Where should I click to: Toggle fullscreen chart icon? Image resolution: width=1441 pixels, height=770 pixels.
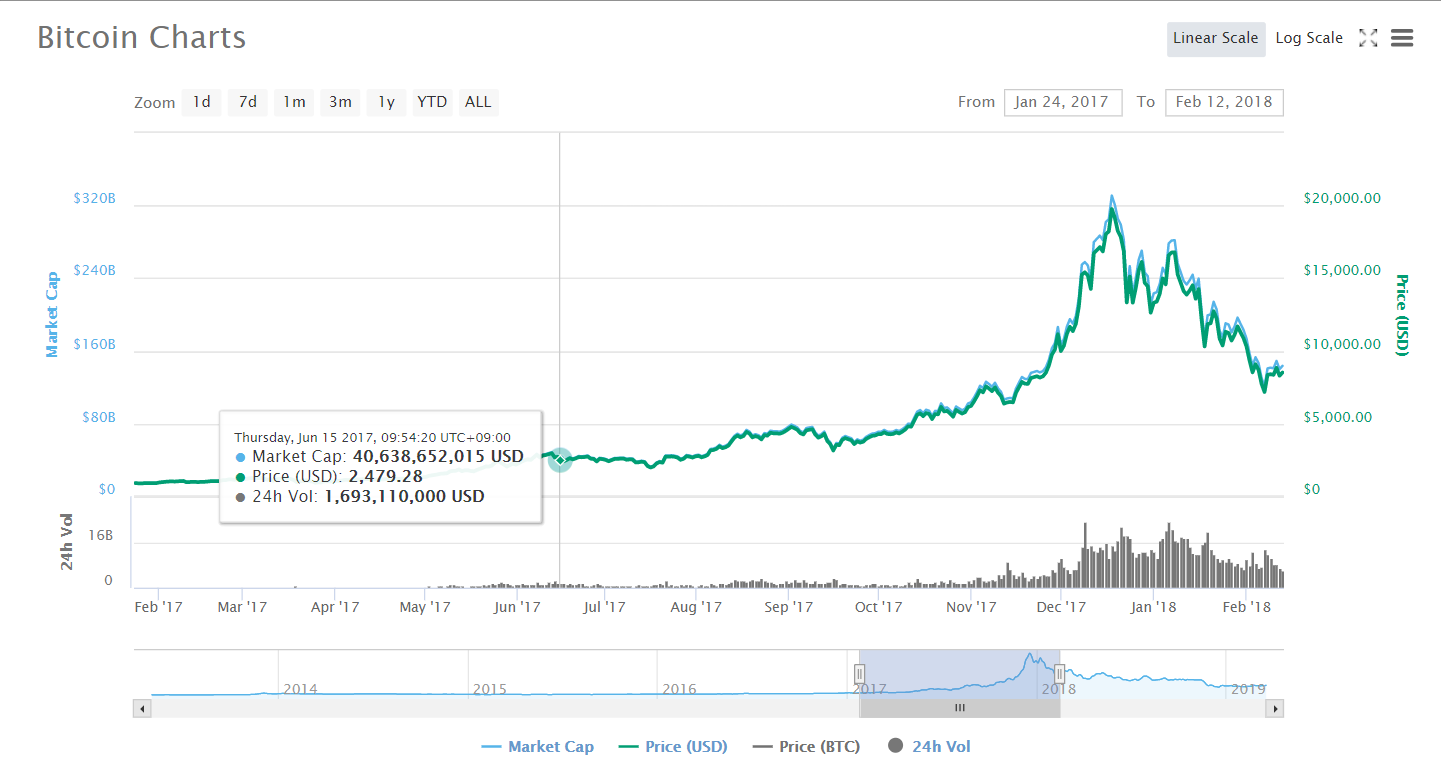[1368, 38]
